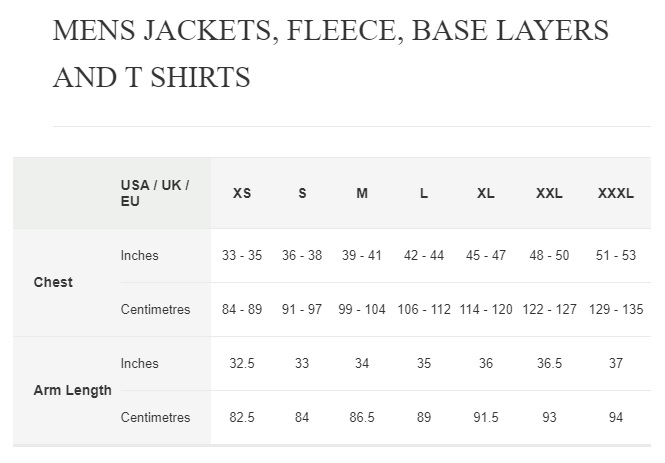Click the chest centimetres value 129 - 135
665x463 pixels.
coord(616,309)
